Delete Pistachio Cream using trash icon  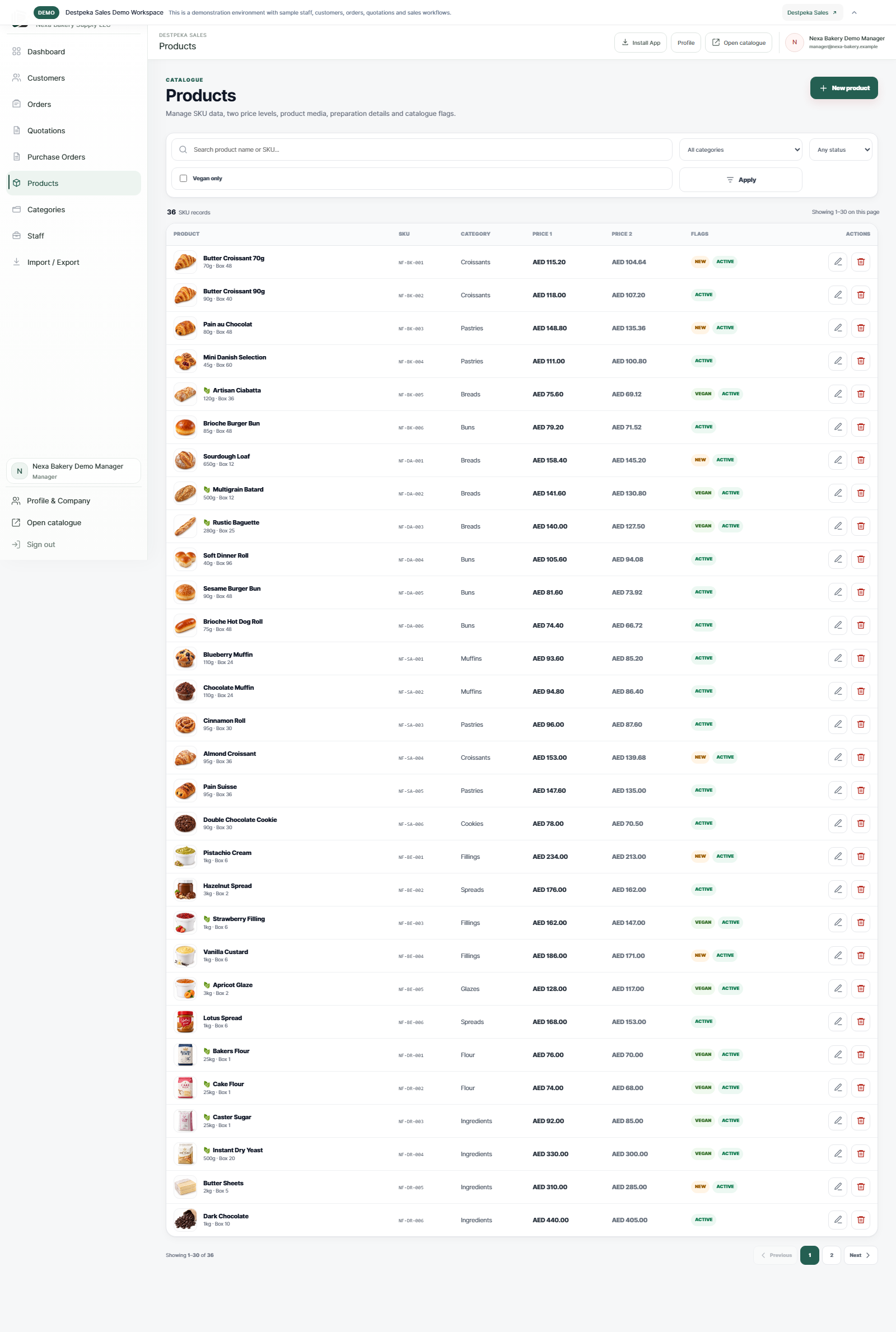pyautogui.click(x=860, y=856)
